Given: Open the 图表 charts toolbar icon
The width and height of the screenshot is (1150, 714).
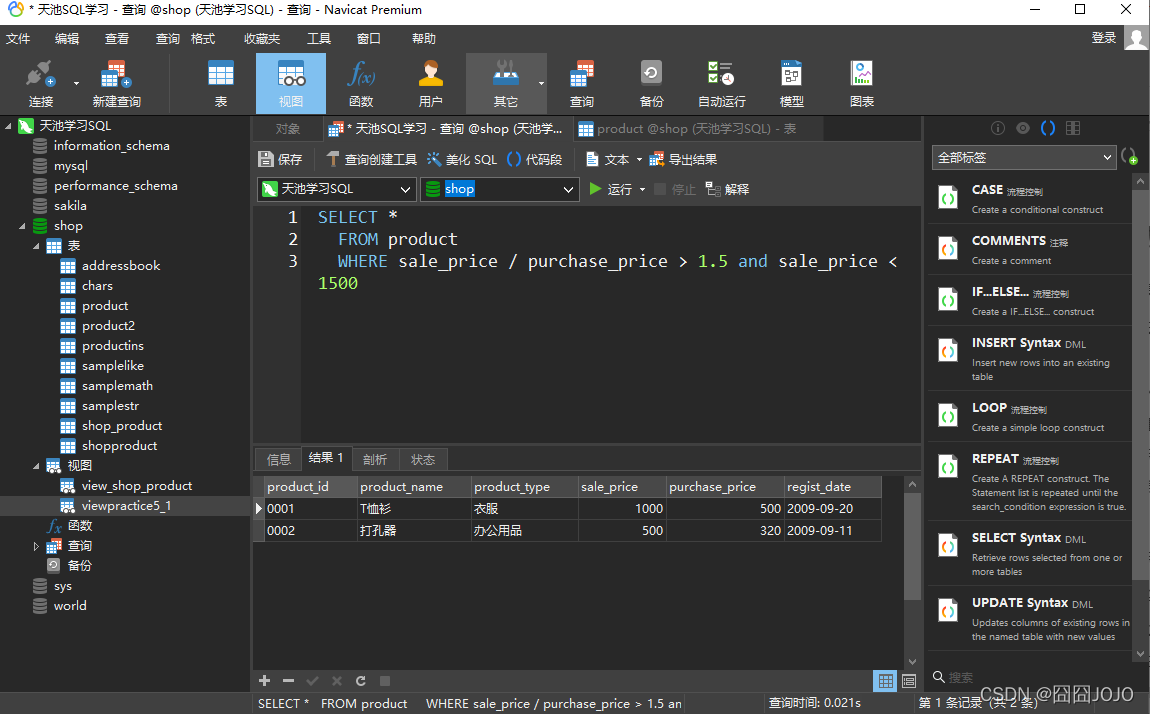Looking at the screenshot, I should 862,84.
